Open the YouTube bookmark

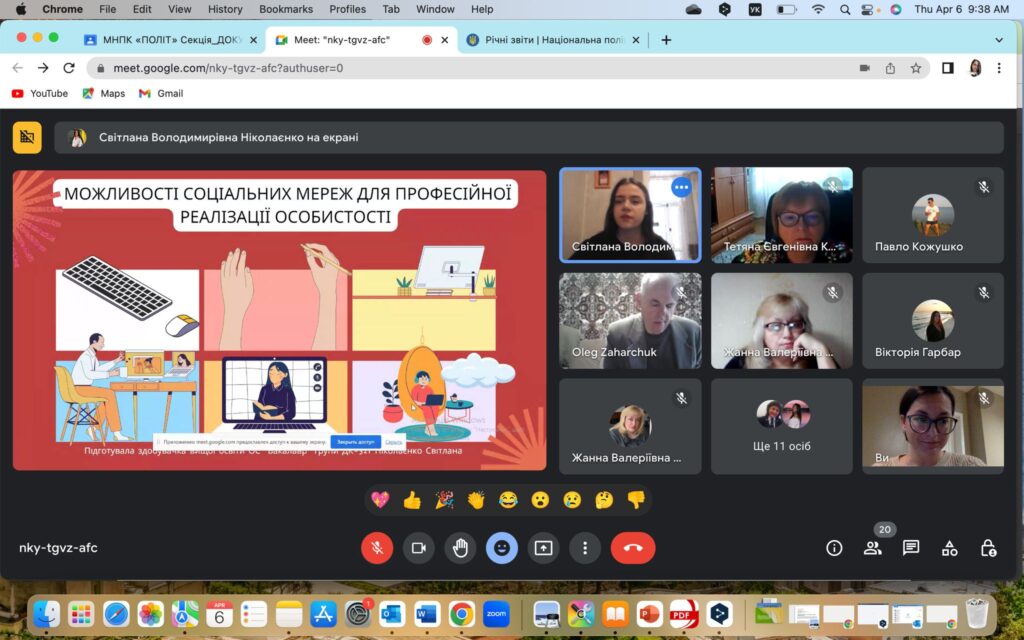pyautogui.click(x=40, y=93)
